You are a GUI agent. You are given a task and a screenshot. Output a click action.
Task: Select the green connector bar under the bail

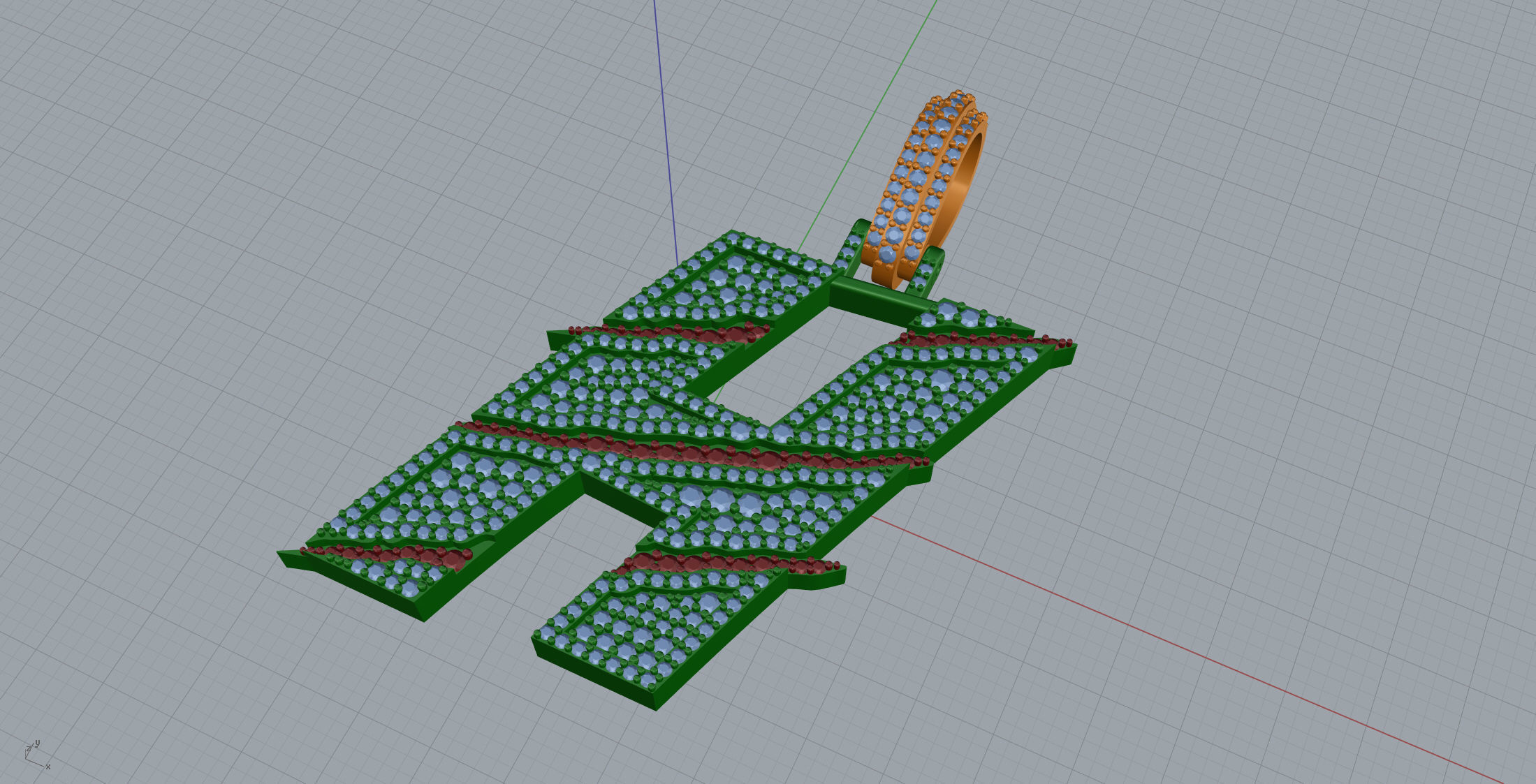(x=882, y=299)
